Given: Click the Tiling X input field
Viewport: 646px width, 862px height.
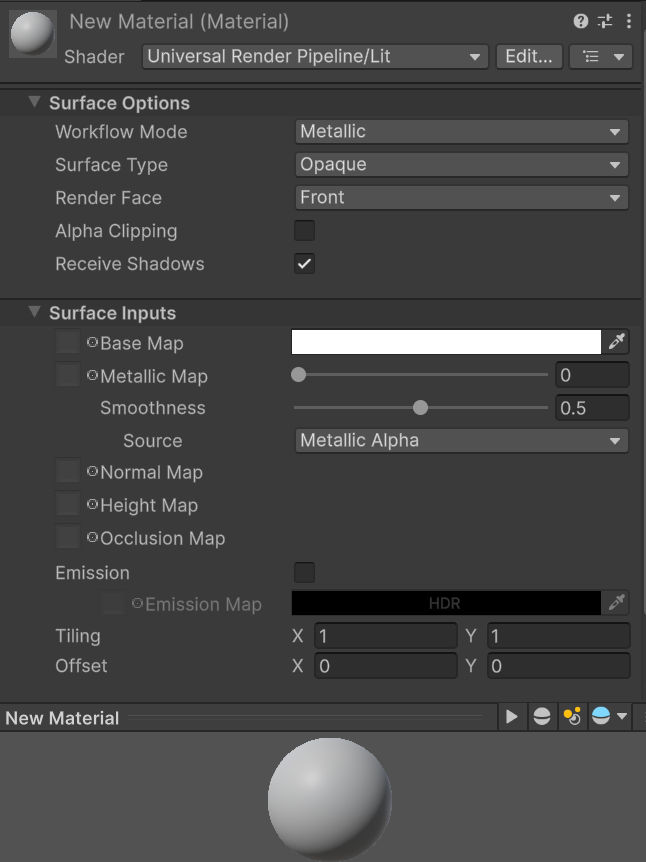Looking at the screenshot, I should (385, 636).
